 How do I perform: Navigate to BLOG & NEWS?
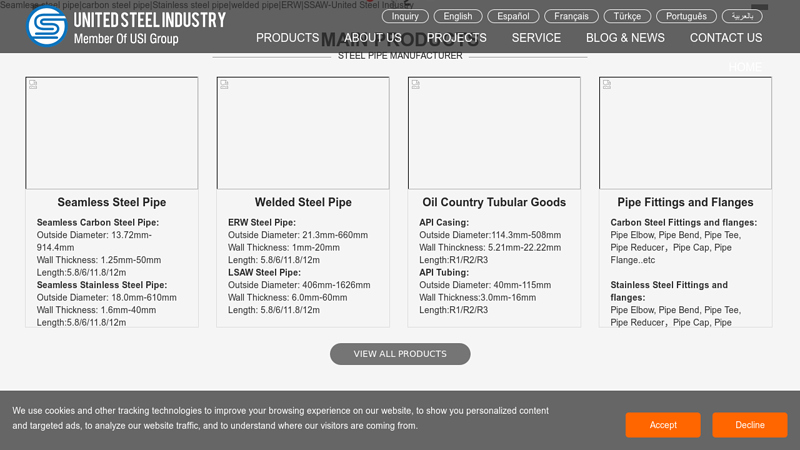[625, 38]
